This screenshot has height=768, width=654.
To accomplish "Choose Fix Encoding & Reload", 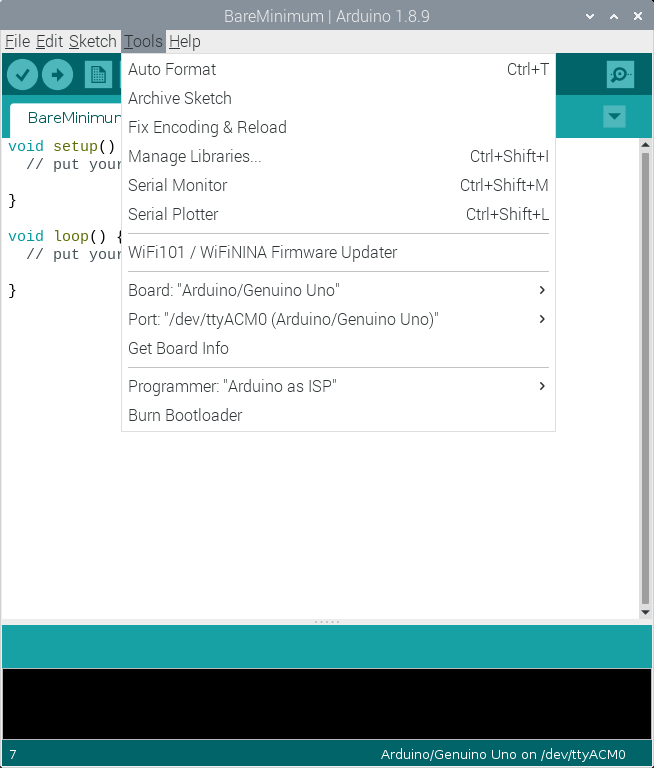I will (338, 127).
